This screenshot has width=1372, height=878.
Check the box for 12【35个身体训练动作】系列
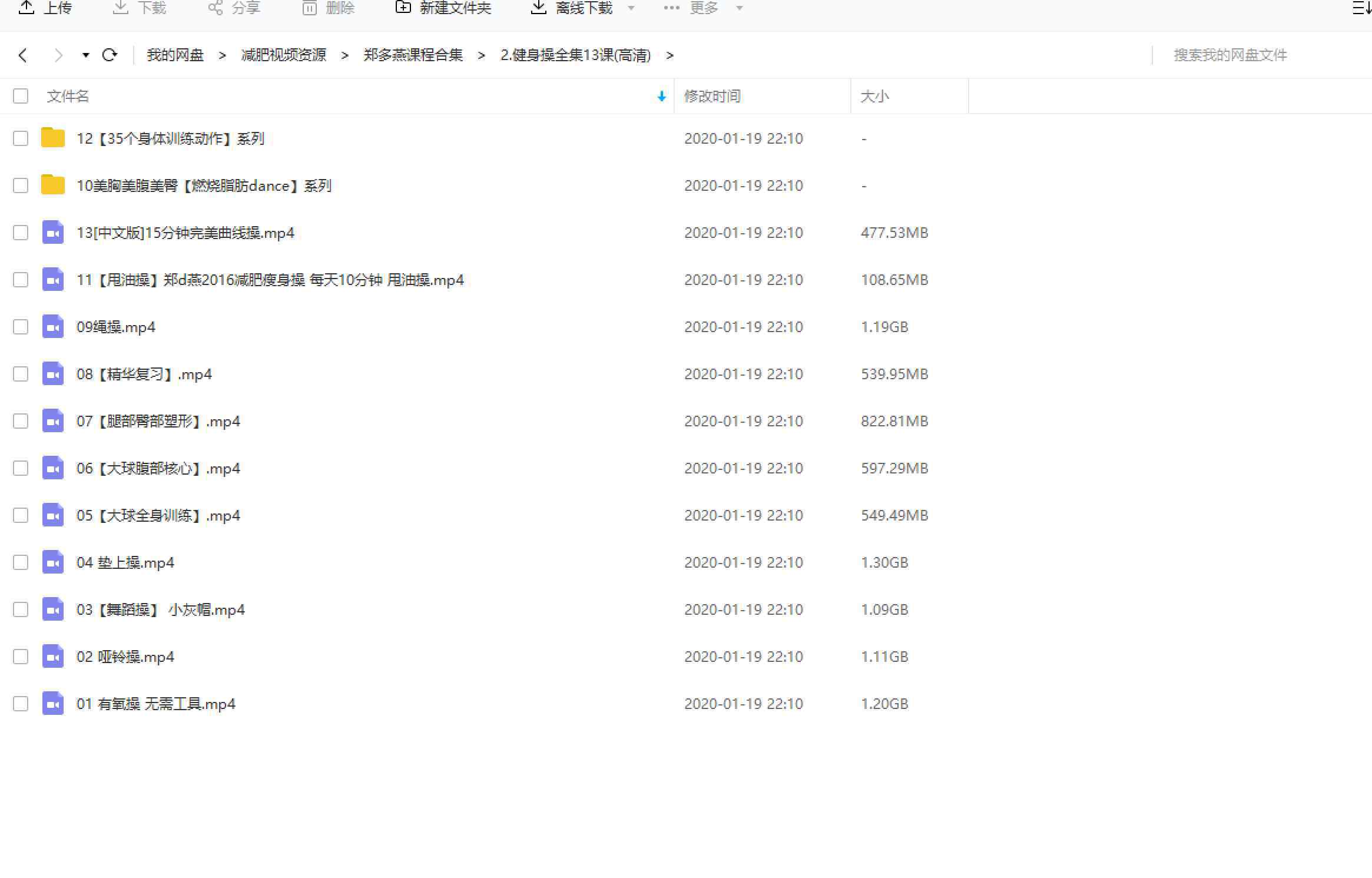(x=21, y=138)
